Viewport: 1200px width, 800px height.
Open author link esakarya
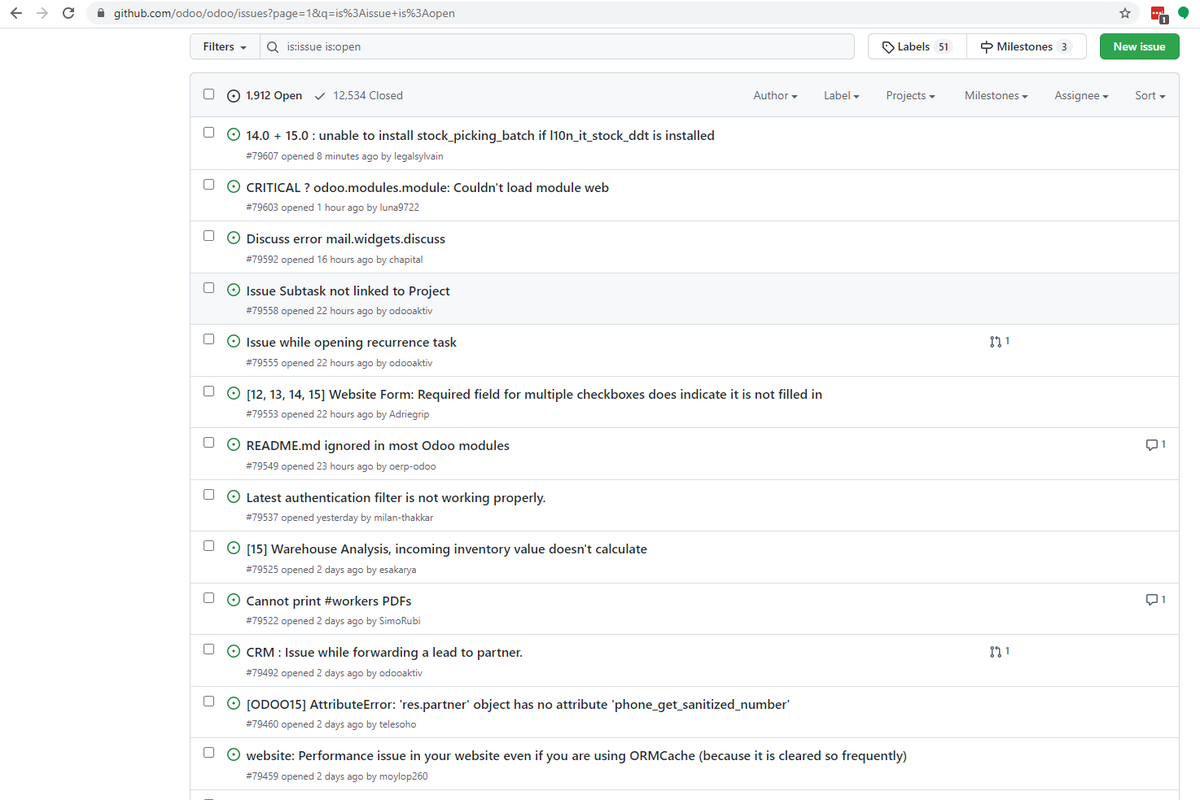[x=398, y=570]
